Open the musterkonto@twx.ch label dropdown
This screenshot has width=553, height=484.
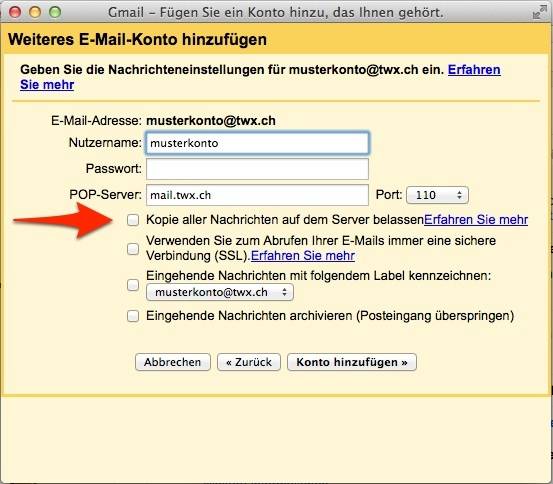(x=220, y=292)
